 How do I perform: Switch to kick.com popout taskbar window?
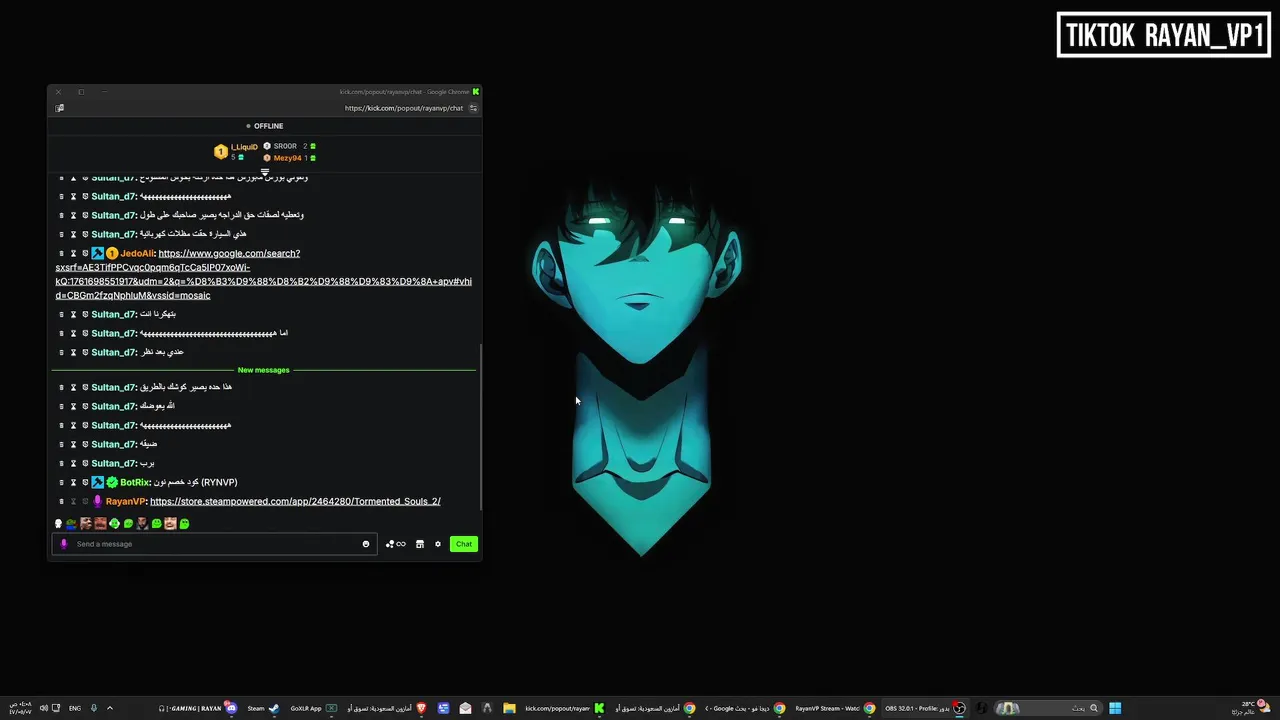coord(564,708)
